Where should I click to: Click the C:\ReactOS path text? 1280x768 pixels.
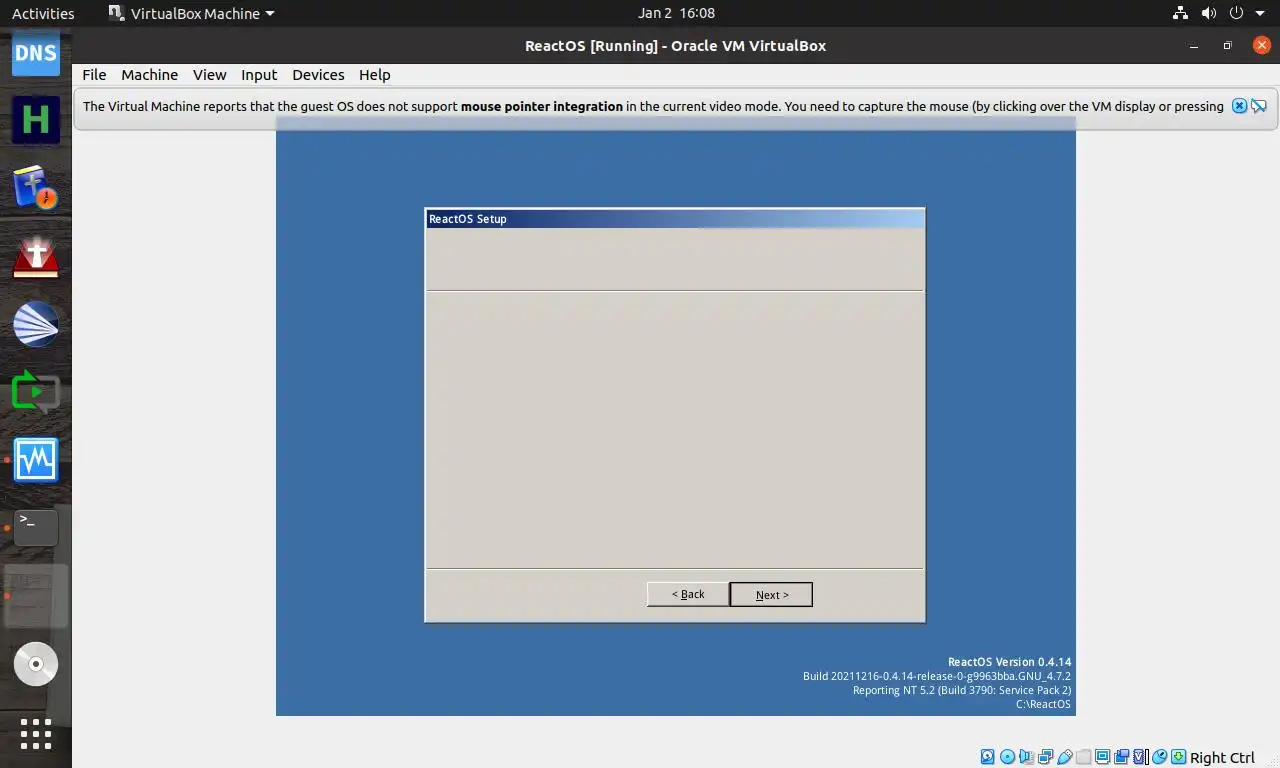coord(1043,704)
